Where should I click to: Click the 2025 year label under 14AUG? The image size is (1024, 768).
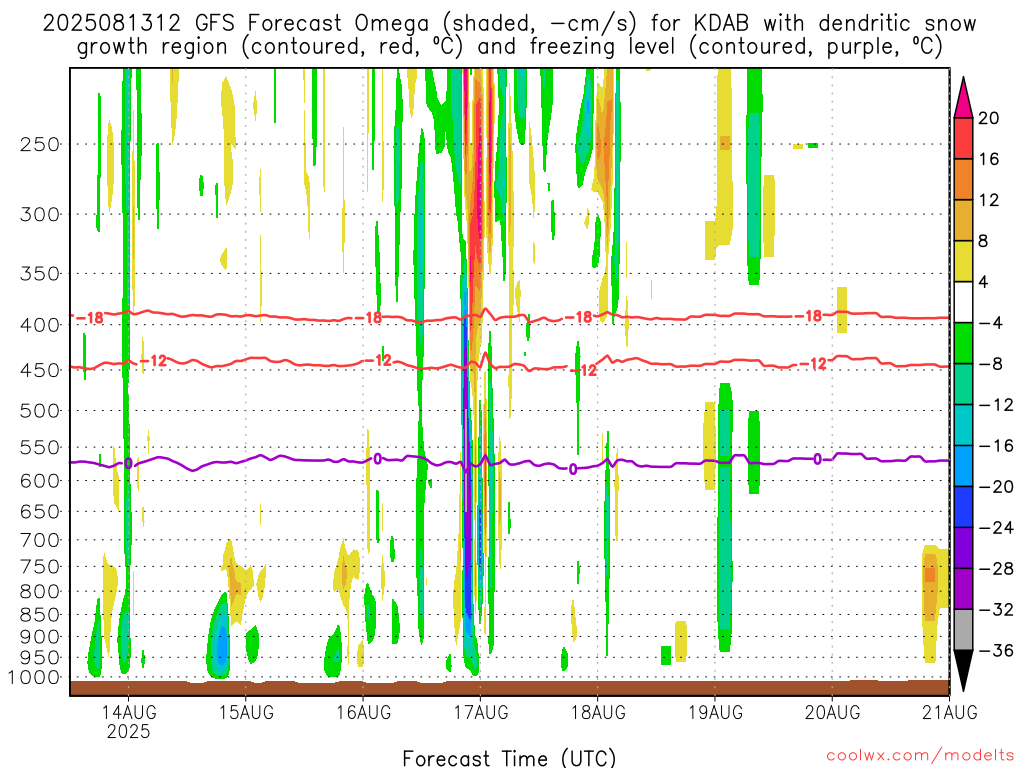click(129, 731)
